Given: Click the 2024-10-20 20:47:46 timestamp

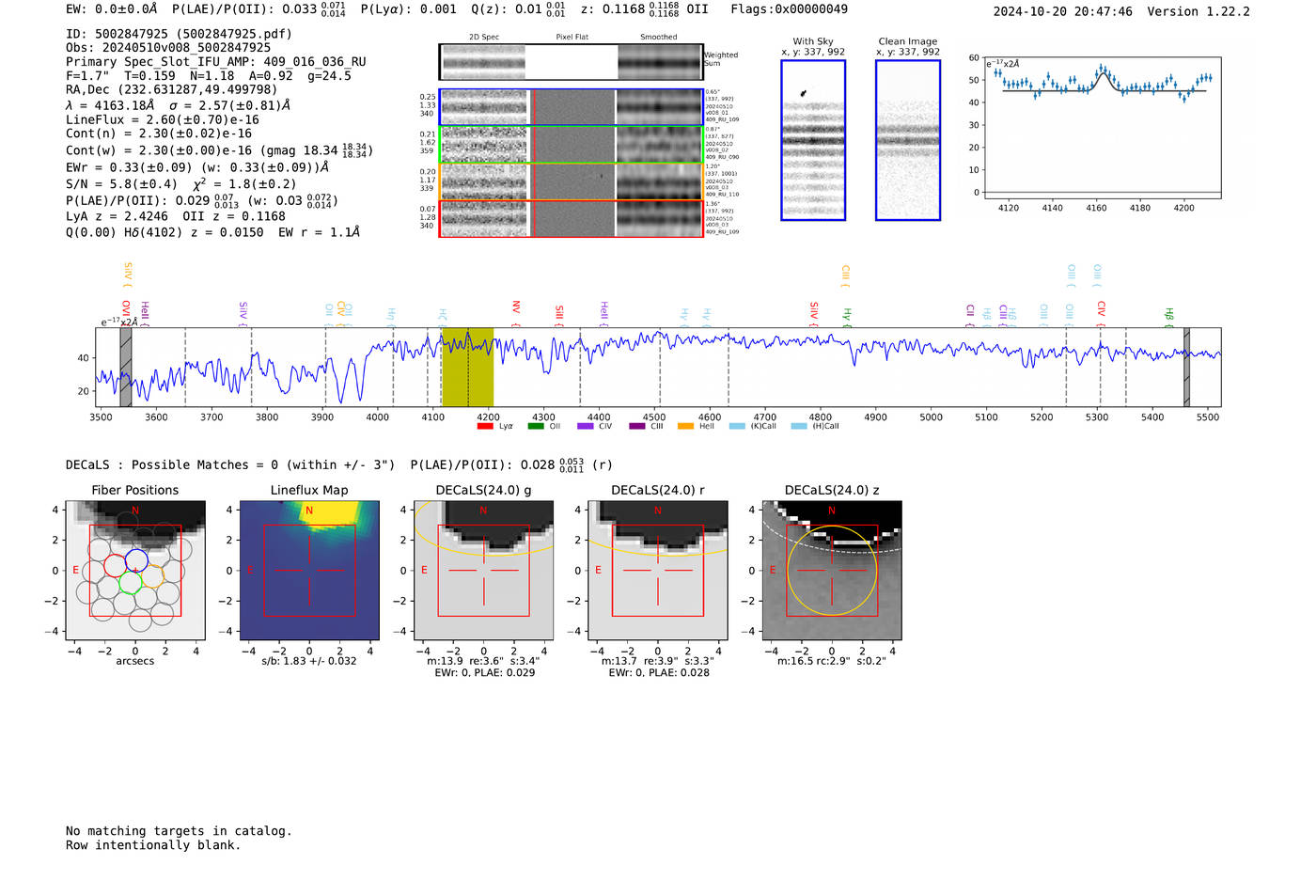Looking at the screenshot, I should click(x=1063, y=11).
